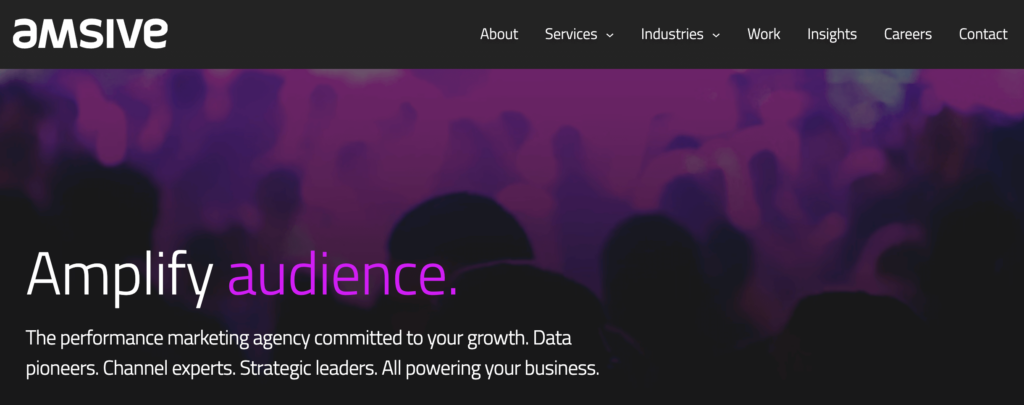This screenshot has height=405, width=1024.
Task: Click the "Strategic leaders." phrase
Action: (309, 368)
